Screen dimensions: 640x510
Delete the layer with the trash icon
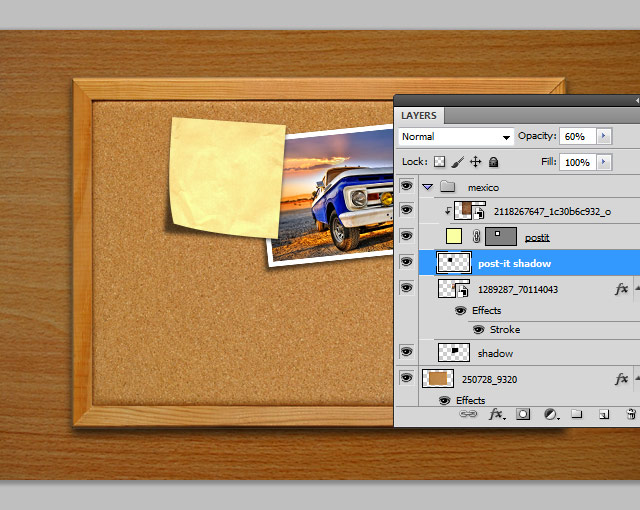tap(630, 414)
